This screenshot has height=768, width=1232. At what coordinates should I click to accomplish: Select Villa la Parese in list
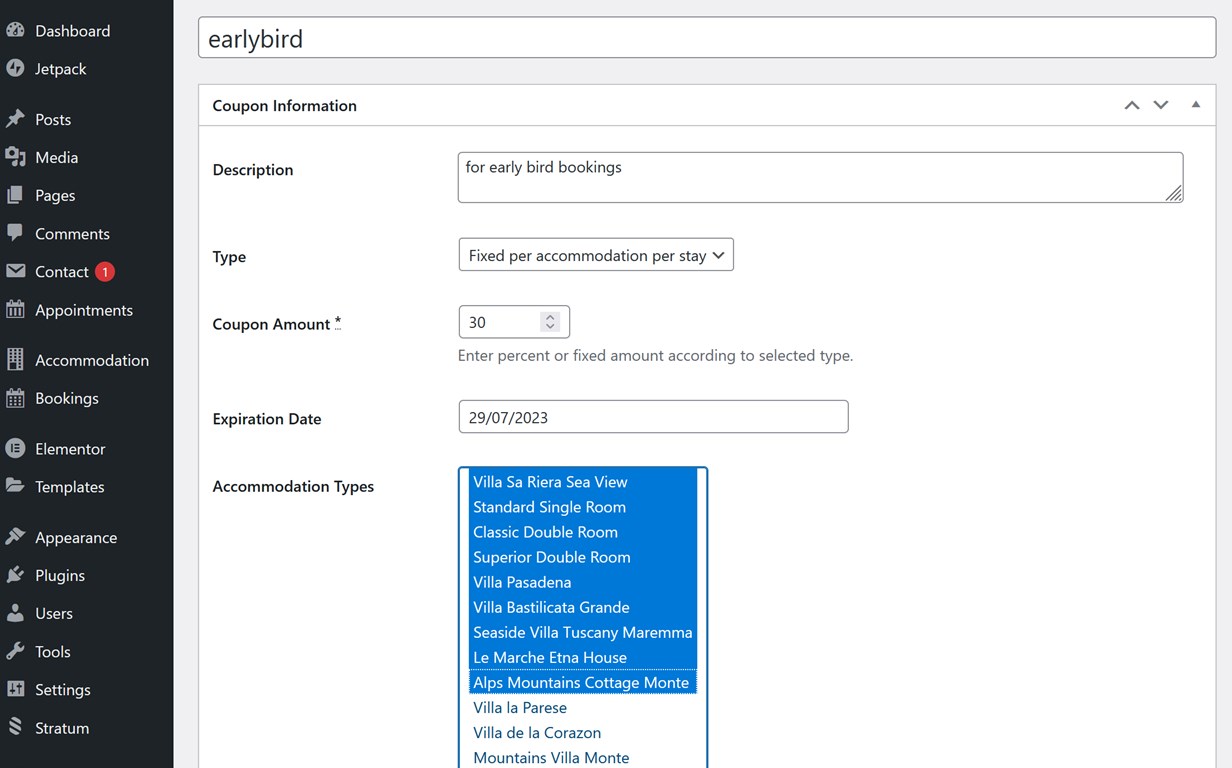520,707
